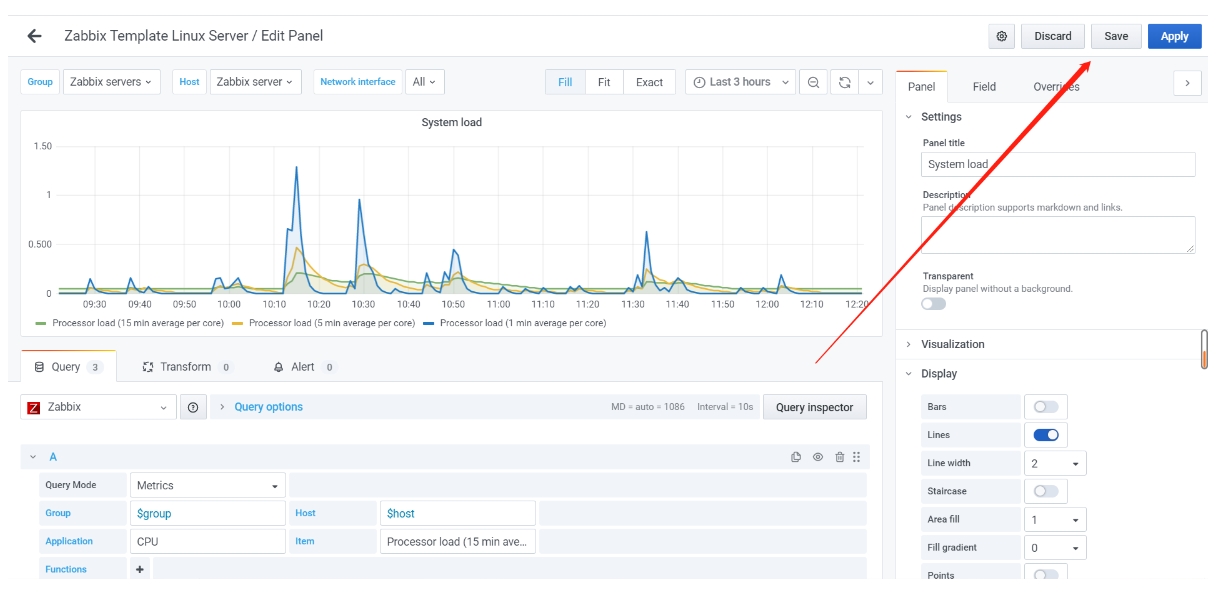Click the Group $group input field
This screenshot has height=611, width=1208.
point(208,513)
